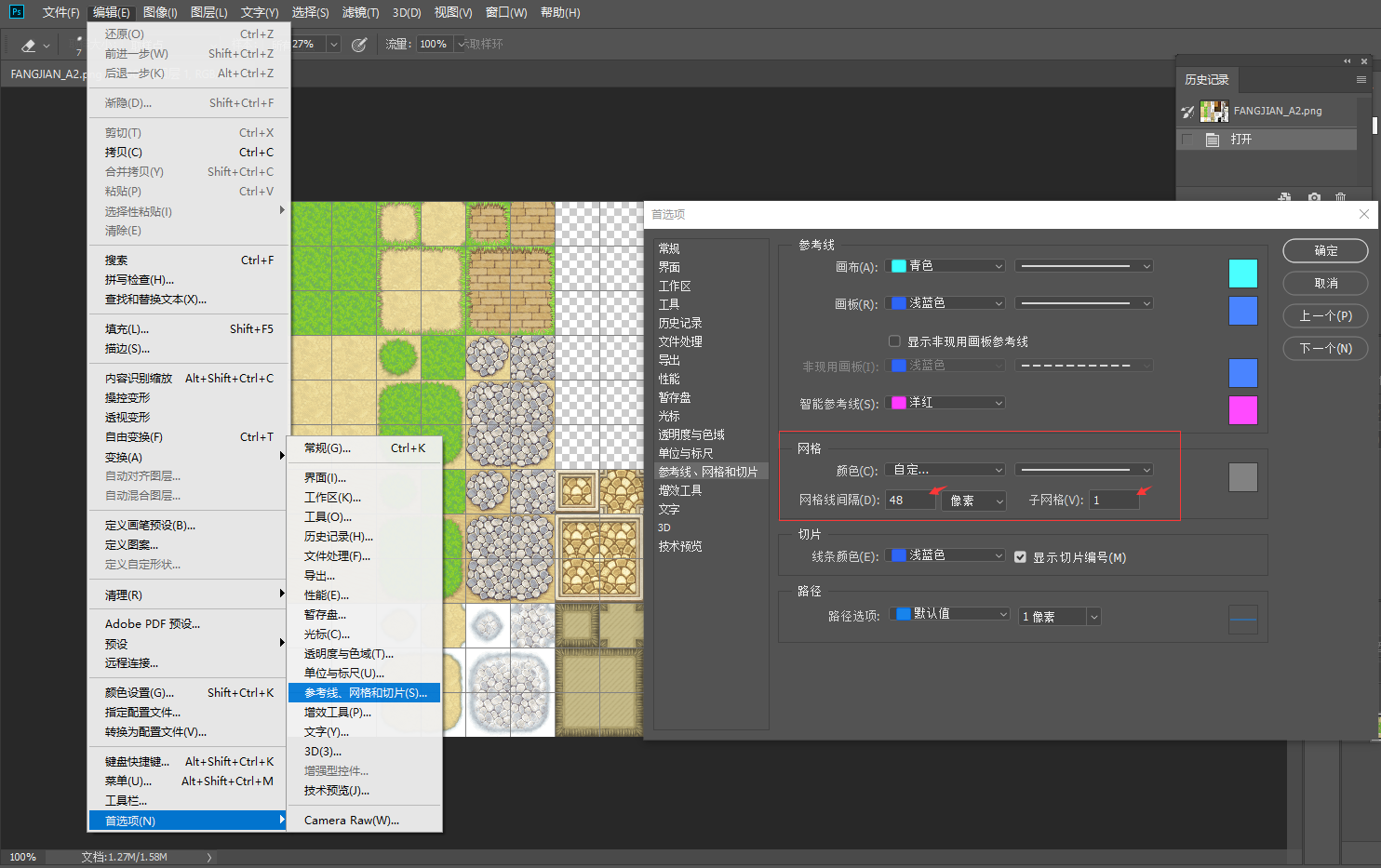The image size is (1381, 868).
Task: Open the path thickness dropdown showing 1 像素
Action: pos(1060,617)
